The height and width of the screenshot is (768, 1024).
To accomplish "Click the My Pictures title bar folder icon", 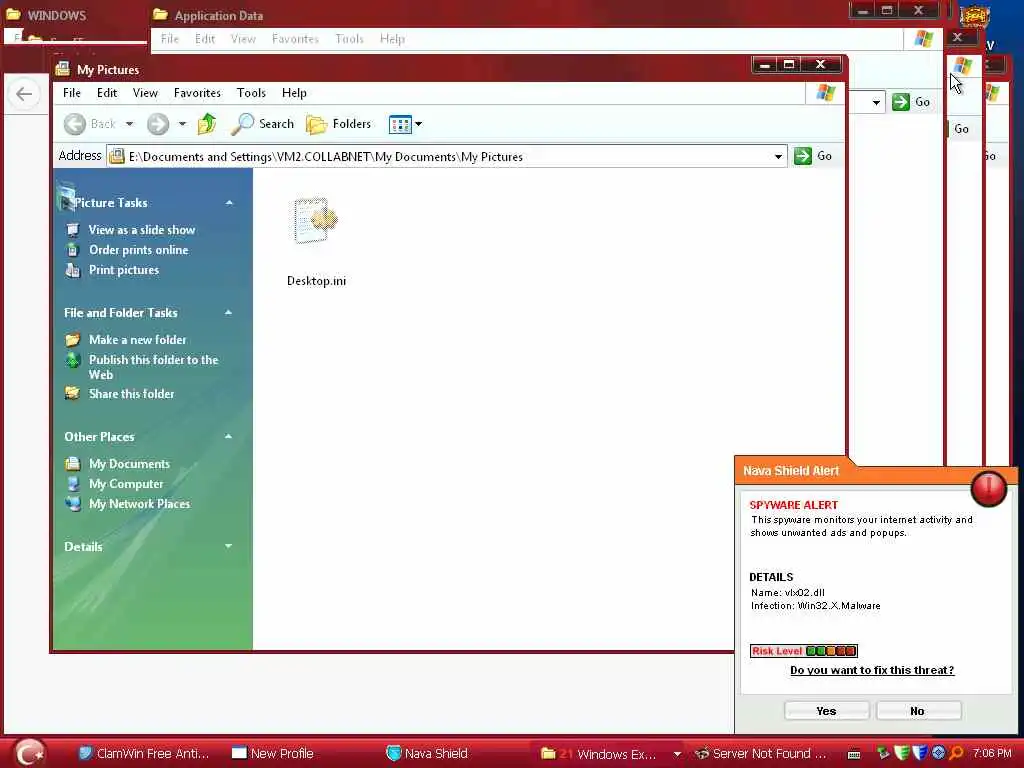I will tap(63, 69).
